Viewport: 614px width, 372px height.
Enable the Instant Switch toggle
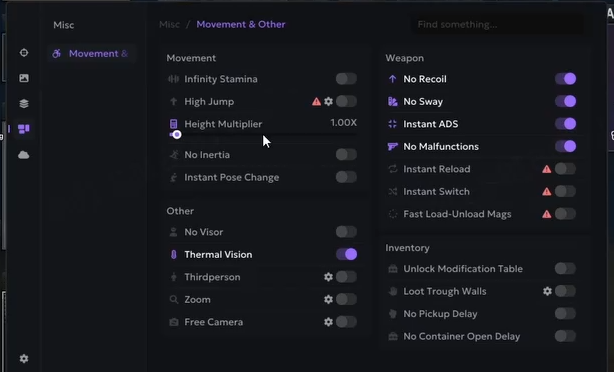[x=565, y=191]
